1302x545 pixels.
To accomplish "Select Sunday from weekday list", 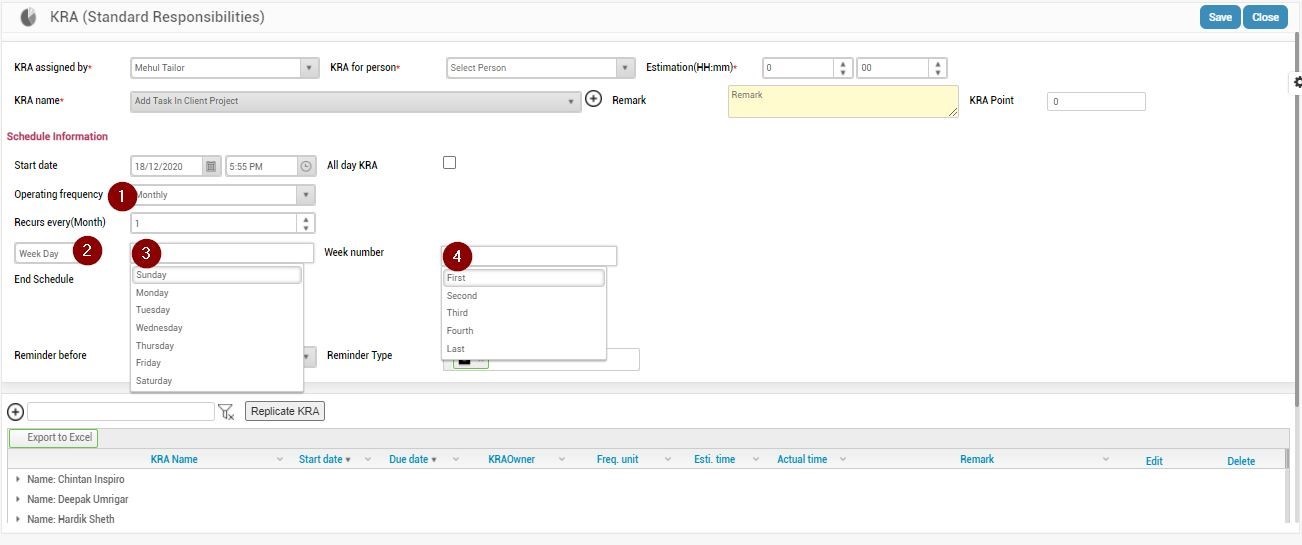I will tap(217, 275).
